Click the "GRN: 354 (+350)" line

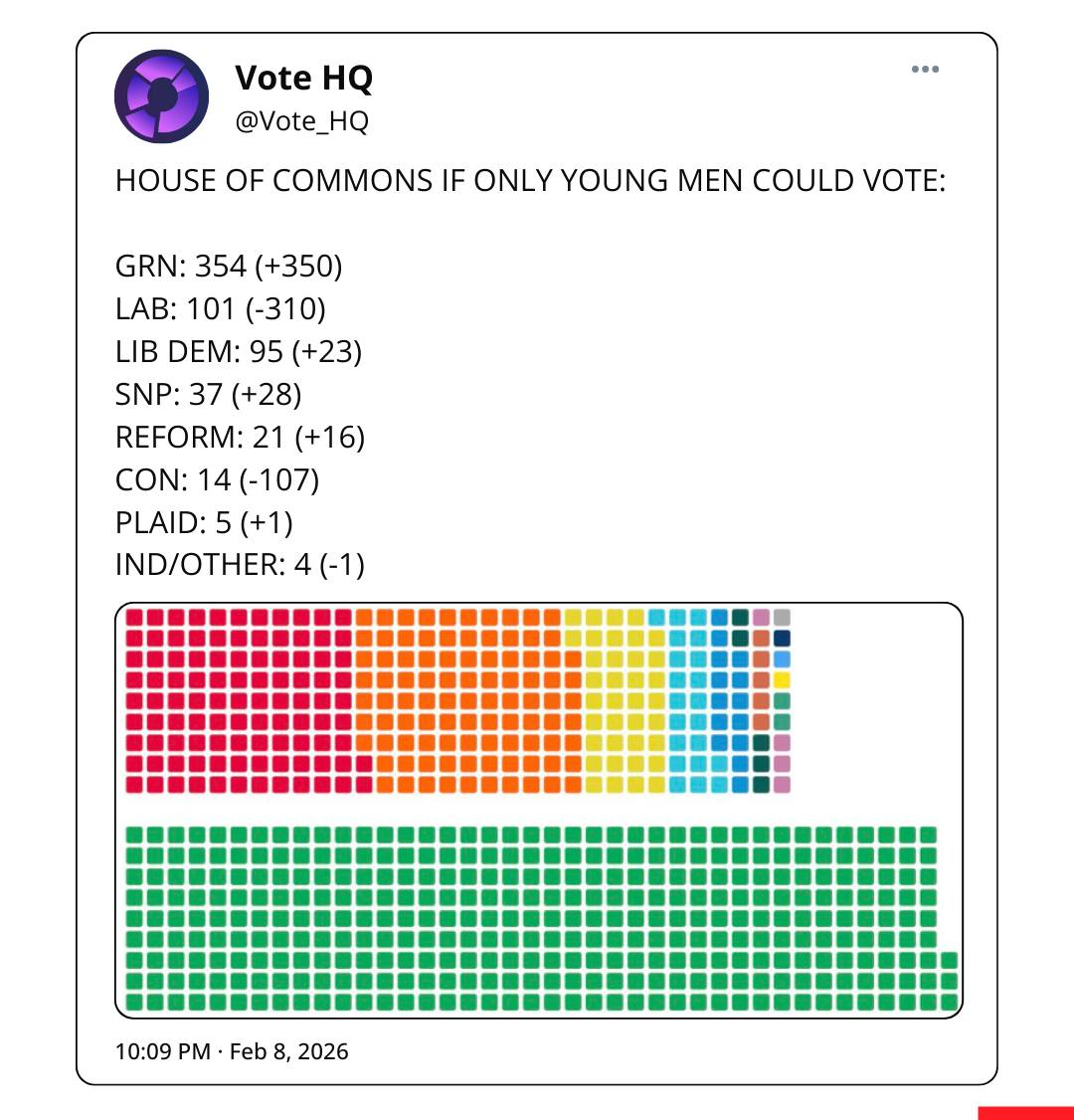click(x=229, y=267)
